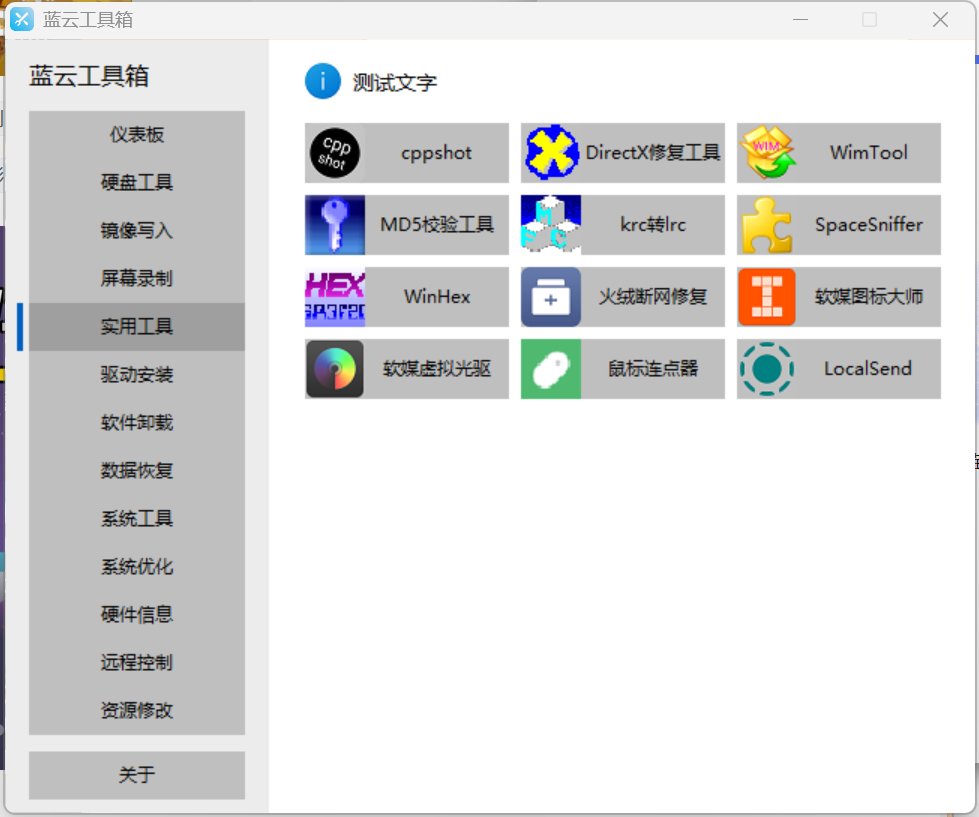Open DirectX修复工具 via its yellow X icon
979x817 pixels.
551,153
